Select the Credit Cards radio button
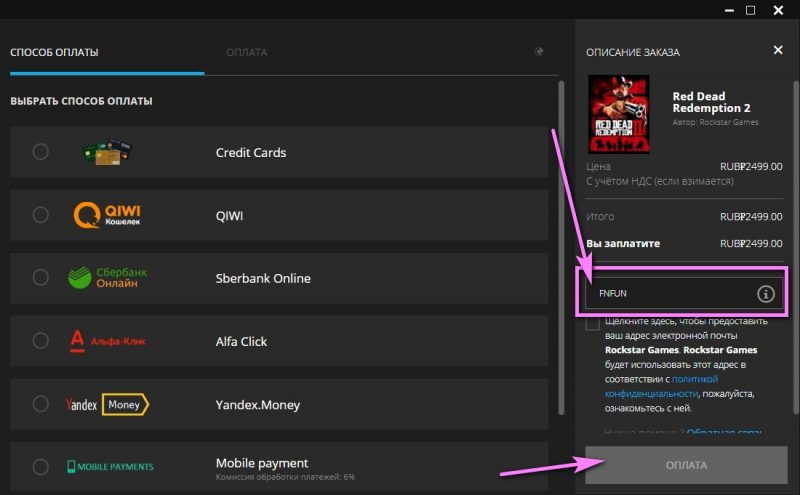The height and width of the screenshot is (495, 800). click(40, 152)
